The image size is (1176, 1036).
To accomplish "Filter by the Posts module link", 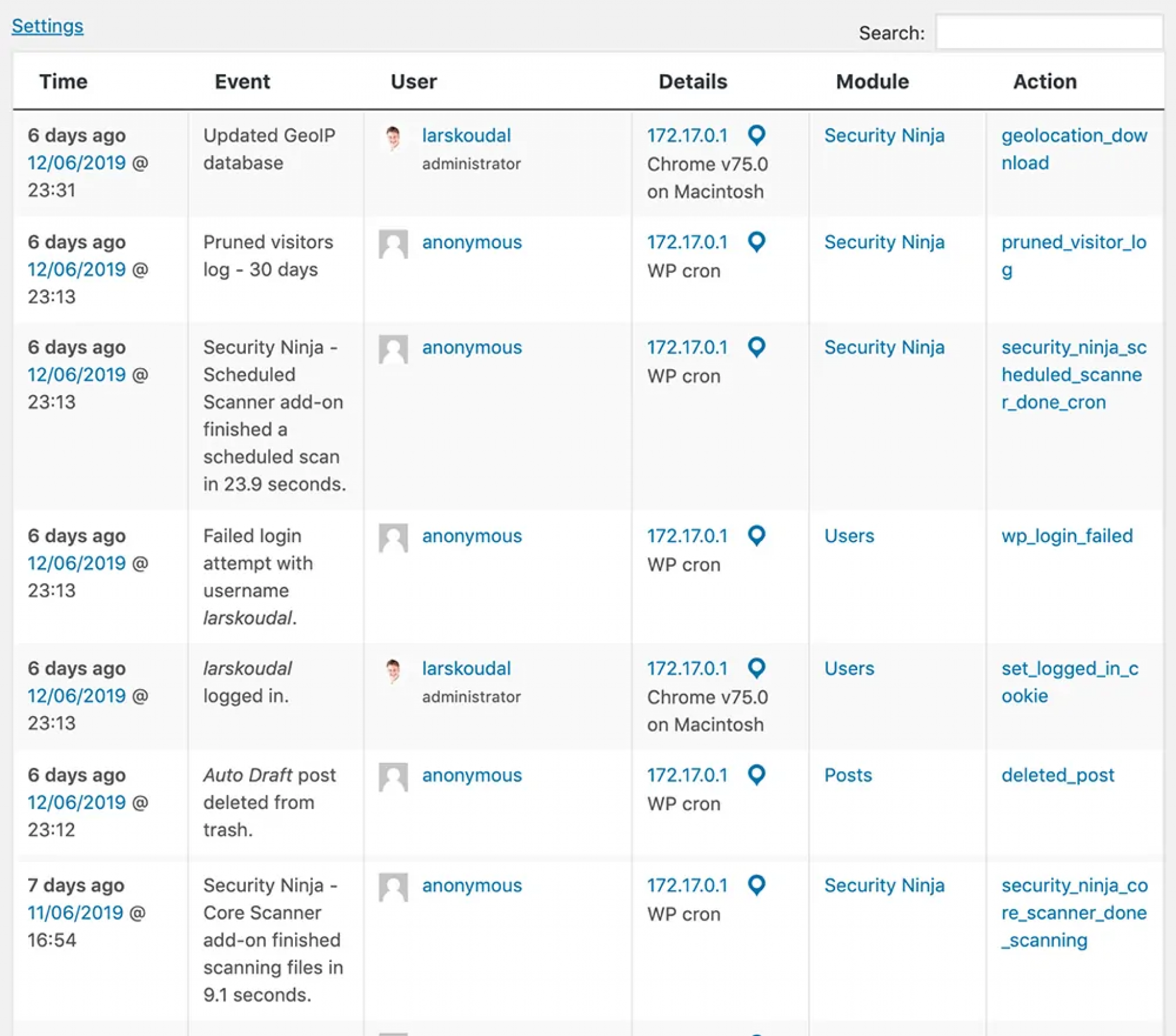I will click(x=848, y=775).
